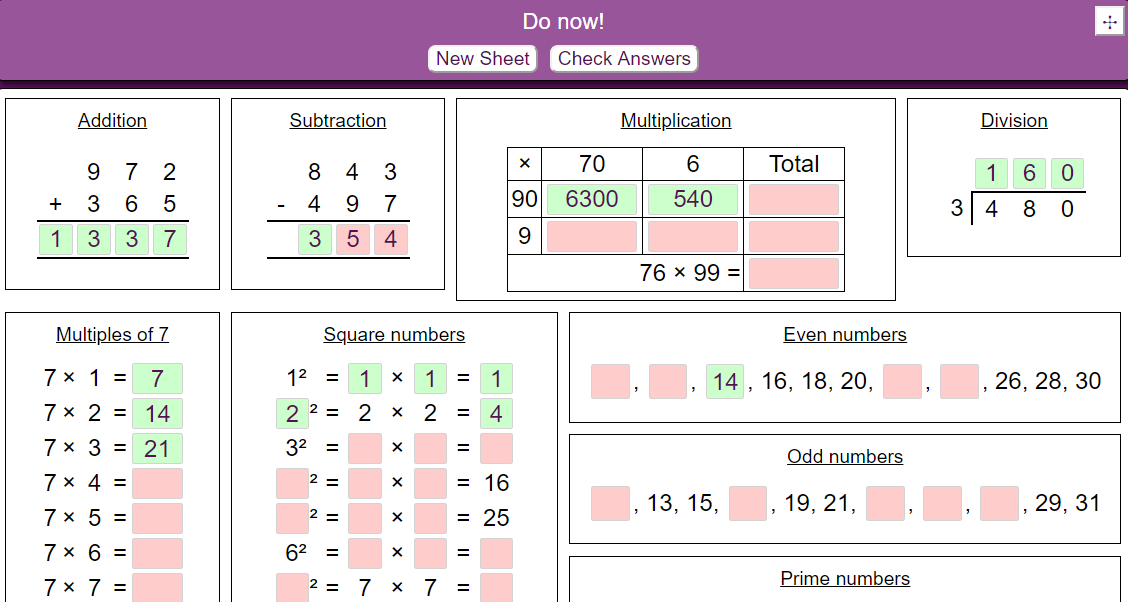The height and width of the screenshot is (602, 1128).
Task: Click the empty 7 × 5 answer box
Action: (158, 518)
